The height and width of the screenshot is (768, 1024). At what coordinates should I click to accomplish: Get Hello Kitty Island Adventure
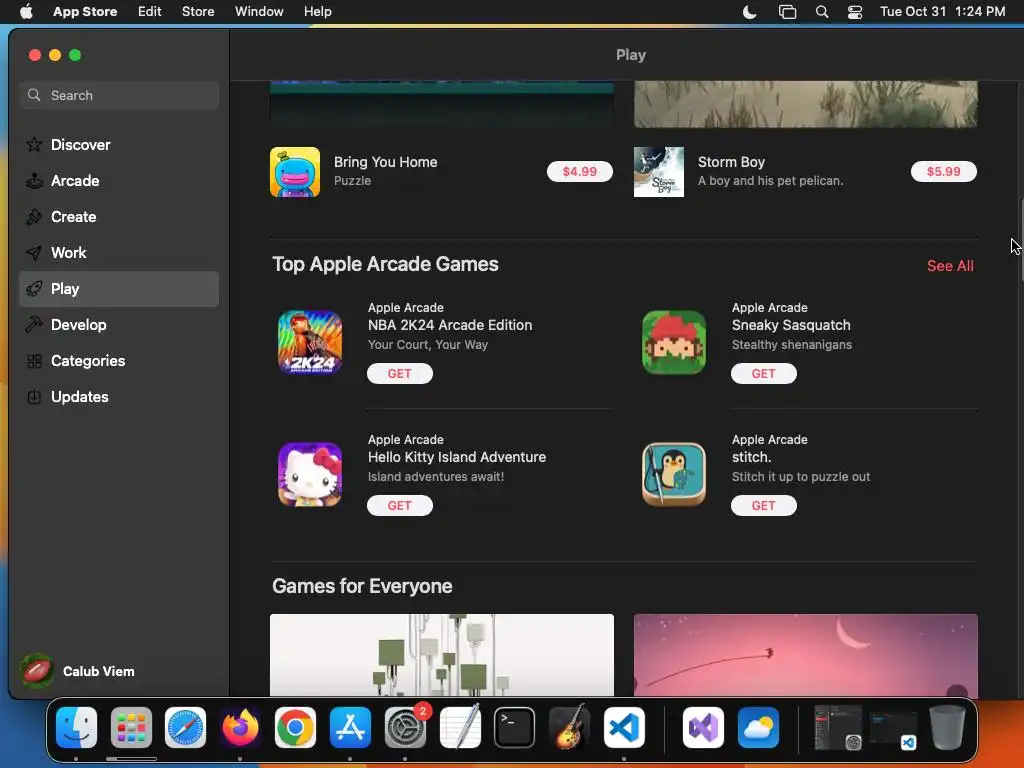(400, 505)
